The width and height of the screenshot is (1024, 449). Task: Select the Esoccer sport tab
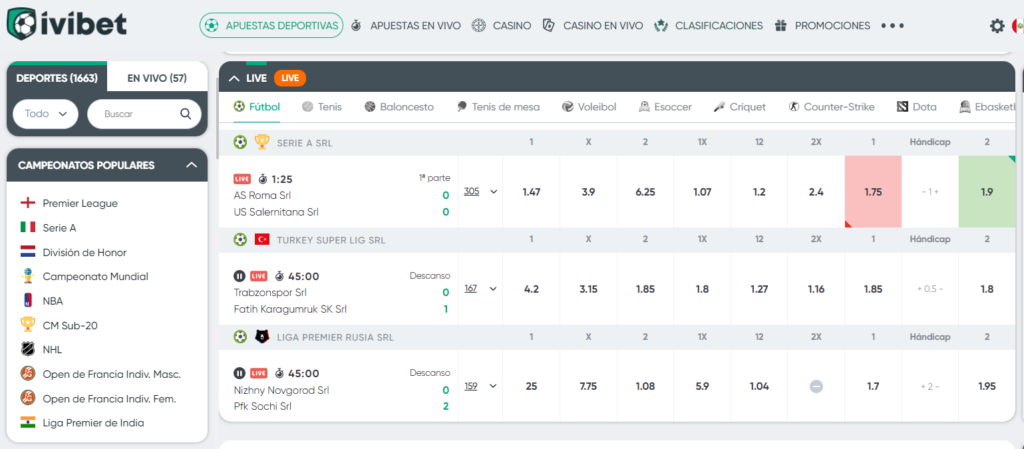point(665,107)
